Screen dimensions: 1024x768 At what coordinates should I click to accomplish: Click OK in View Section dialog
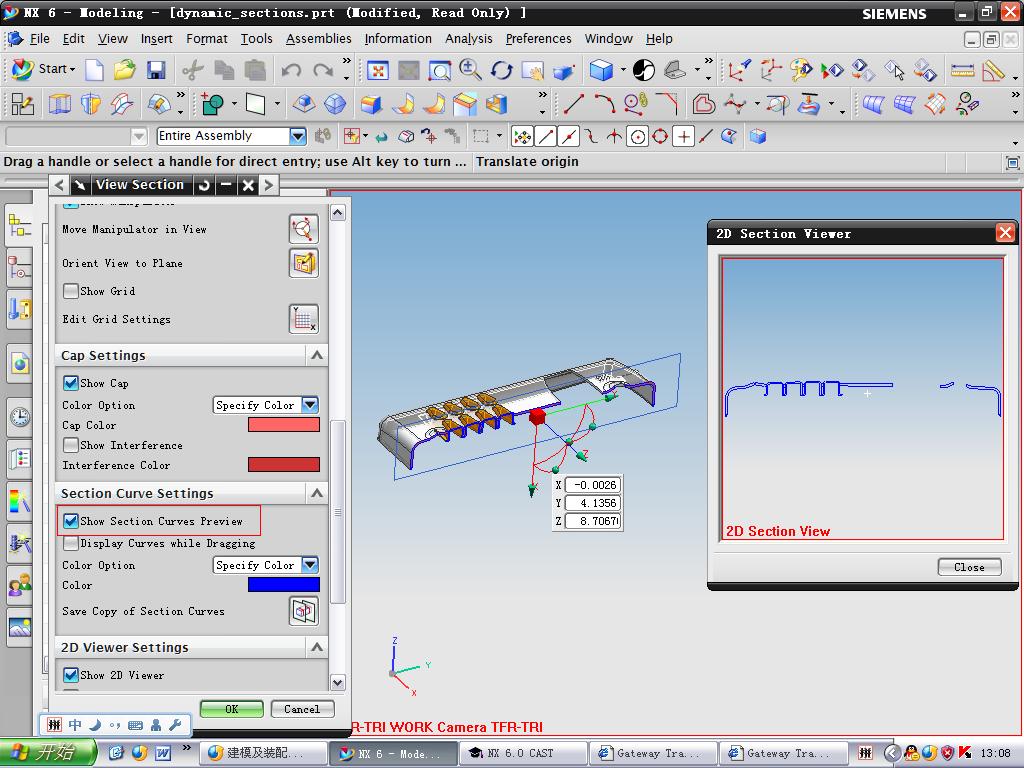coord(231,709)
